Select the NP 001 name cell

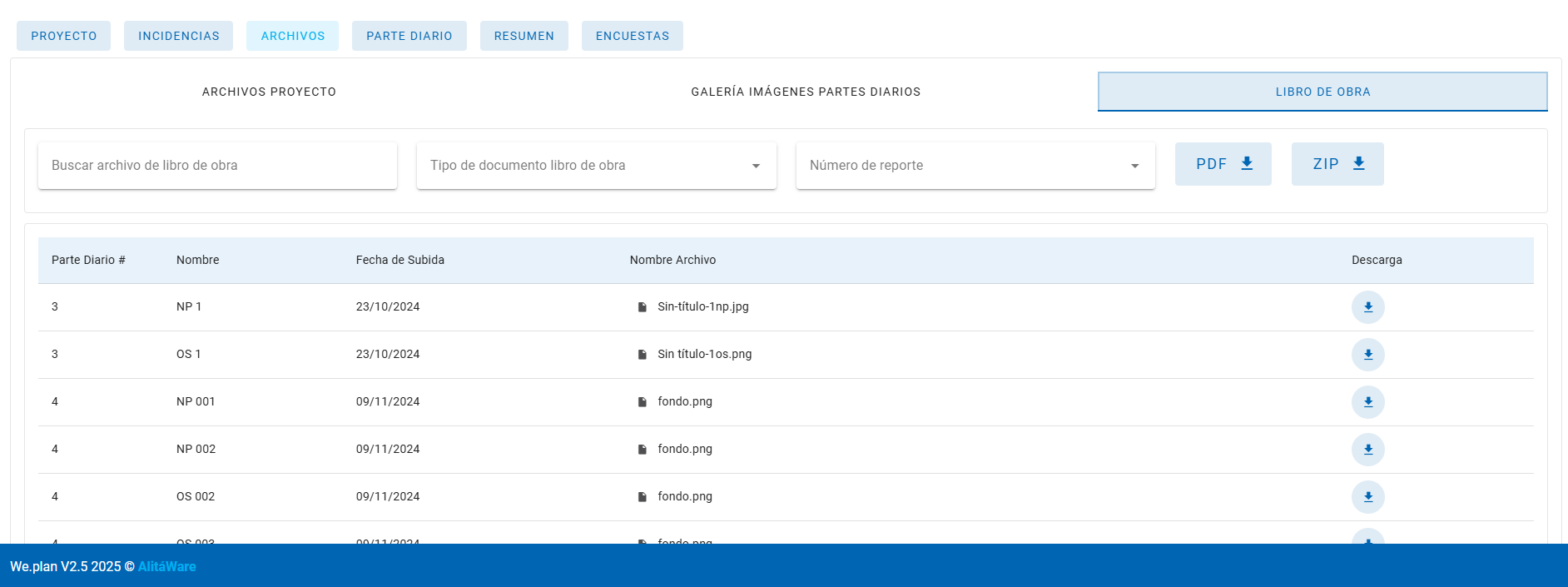[196, 401]
